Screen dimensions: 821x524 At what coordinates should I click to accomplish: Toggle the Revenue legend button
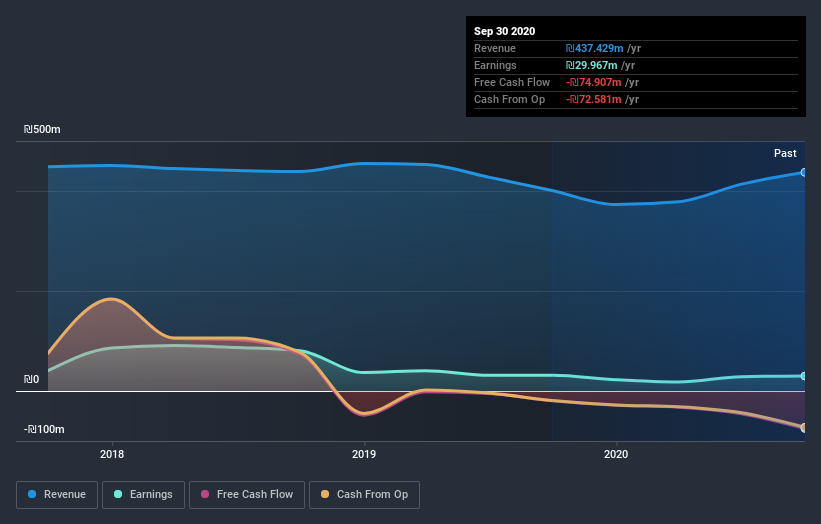57,495
